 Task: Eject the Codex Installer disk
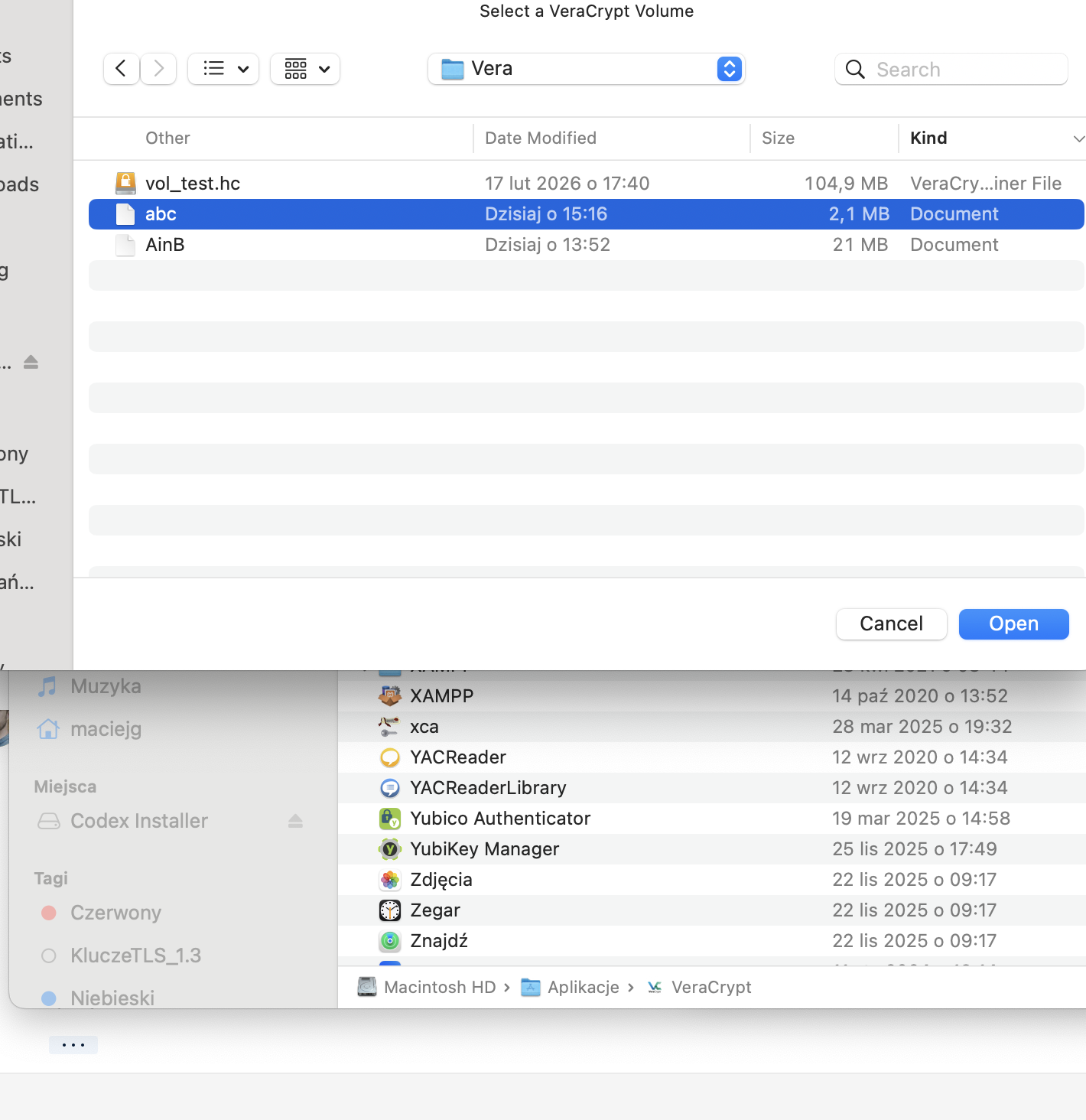296,821
